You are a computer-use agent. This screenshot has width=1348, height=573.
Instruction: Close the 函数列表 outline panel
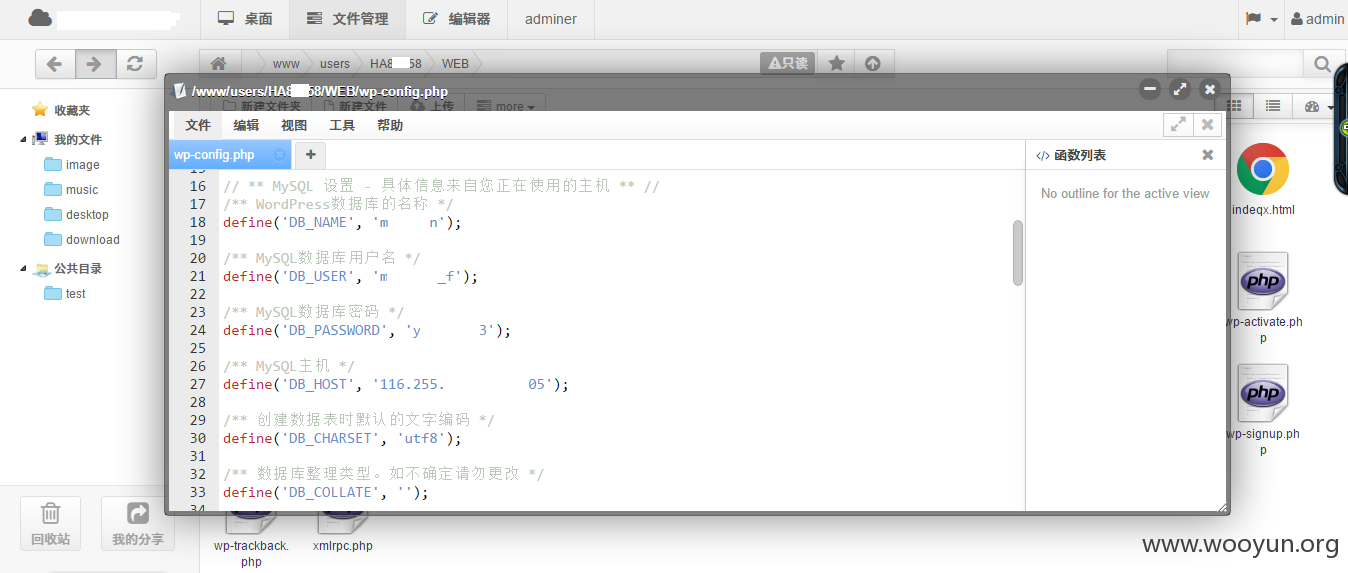[1208, 155]
